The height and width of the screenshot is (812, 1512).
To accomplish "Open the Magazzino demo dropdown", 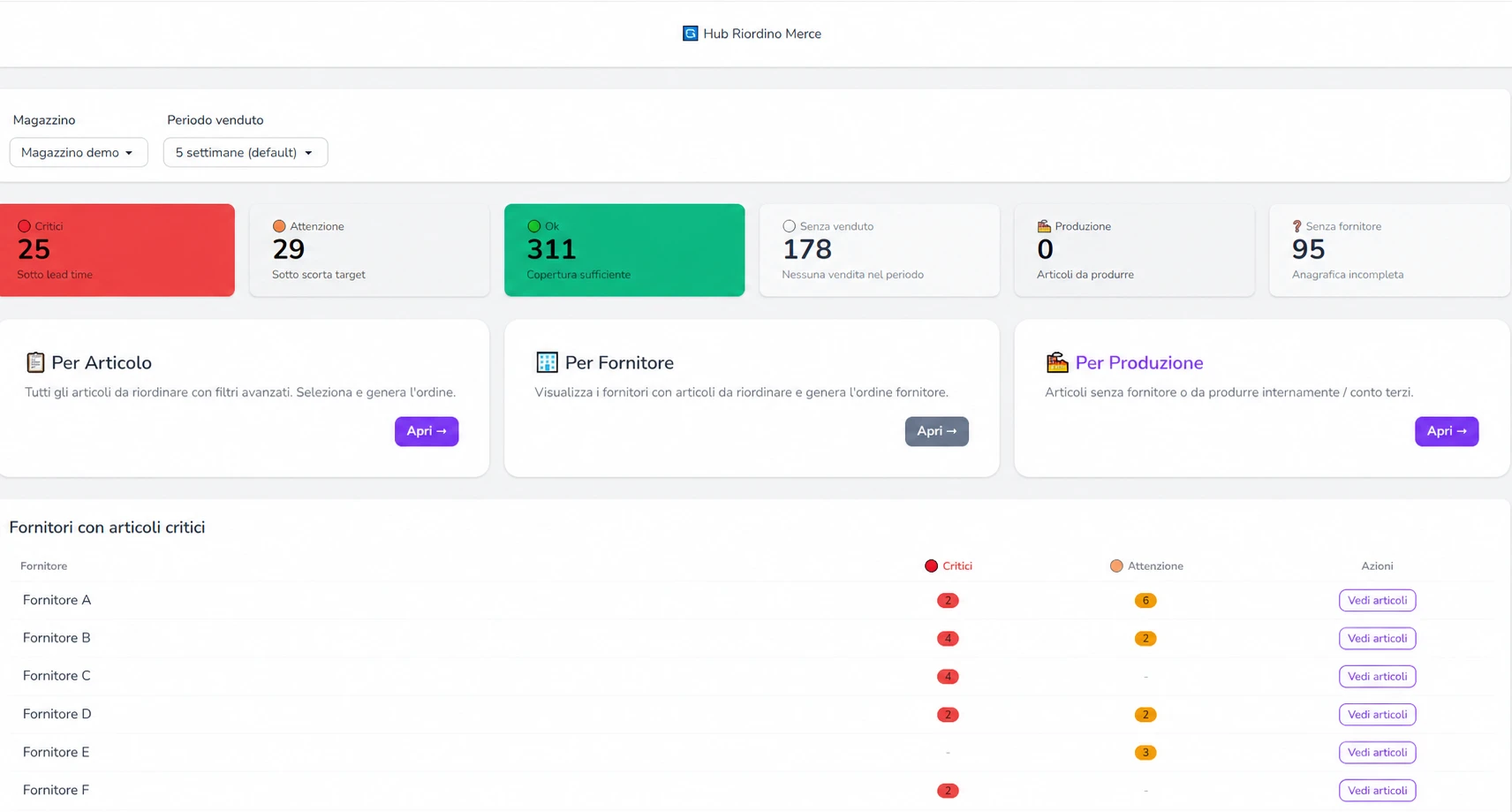I will tap(79, 152).
